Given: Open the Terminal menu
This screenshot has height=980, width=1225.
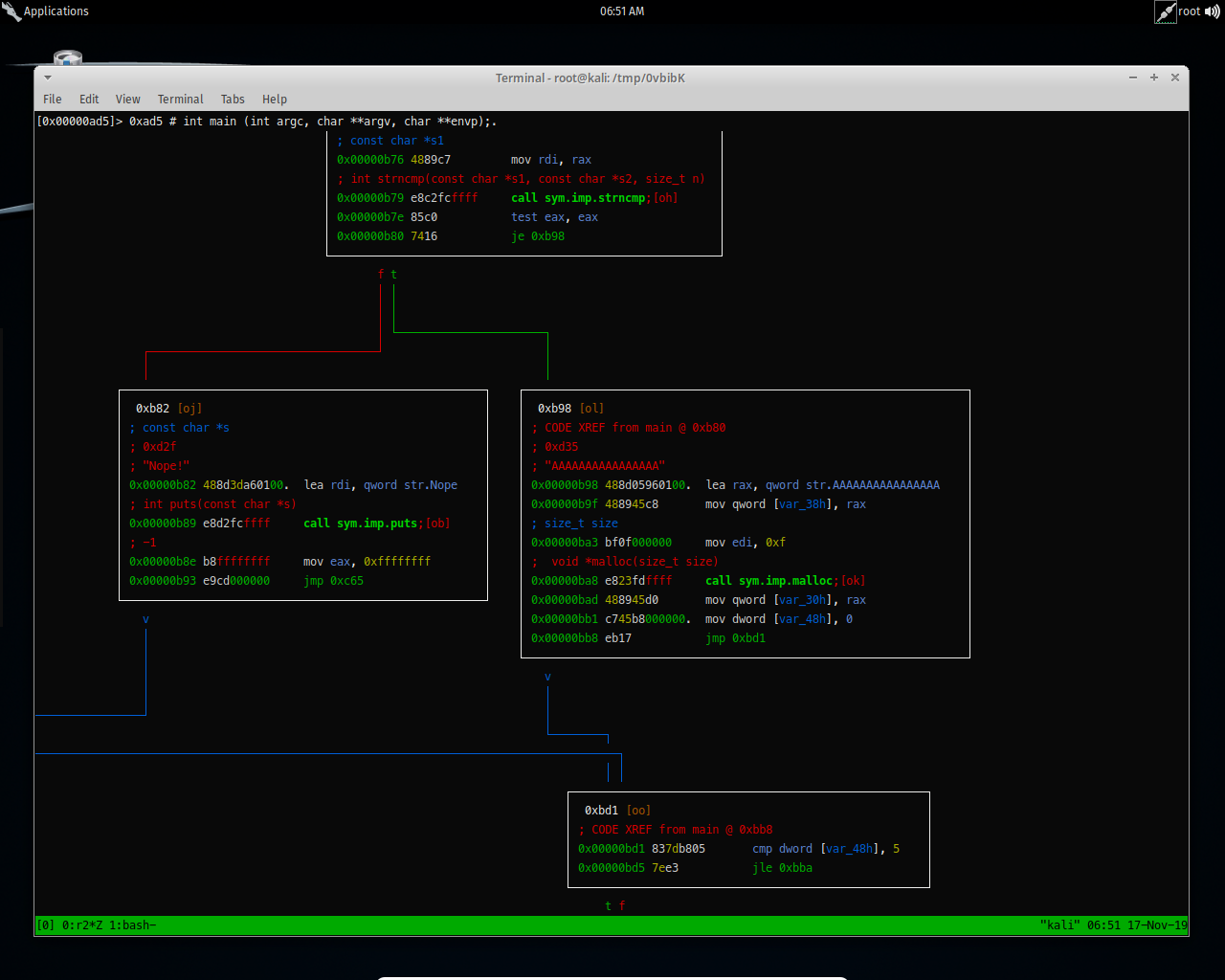Looking at the screenshot, I should point(180,100).
